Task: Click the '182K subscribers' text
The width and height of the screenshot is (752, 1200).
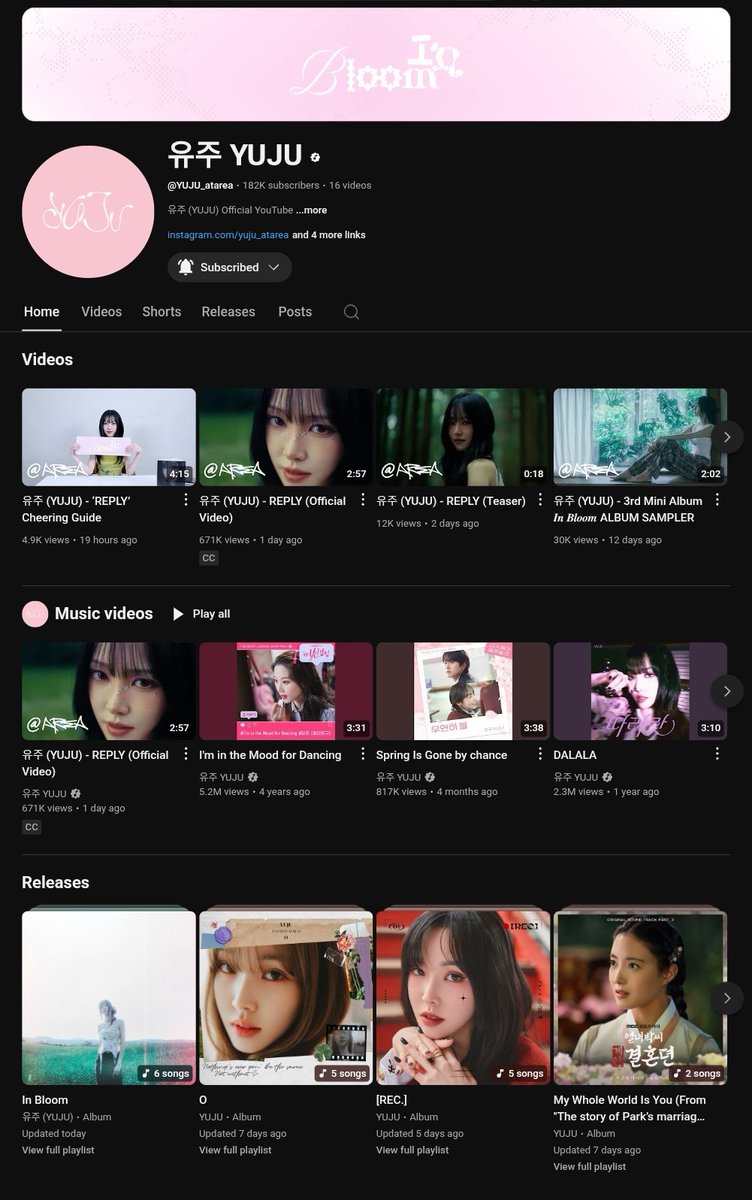Action: [281, 185]
